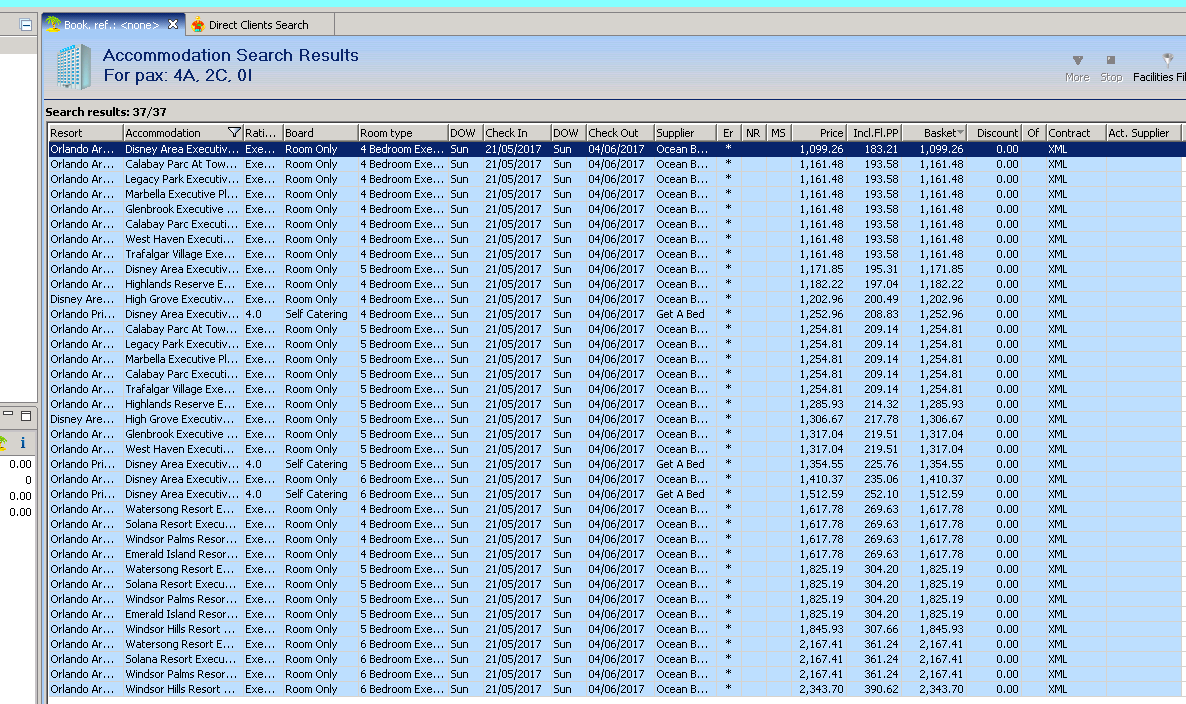Click the Check In column header

(506, 133)
